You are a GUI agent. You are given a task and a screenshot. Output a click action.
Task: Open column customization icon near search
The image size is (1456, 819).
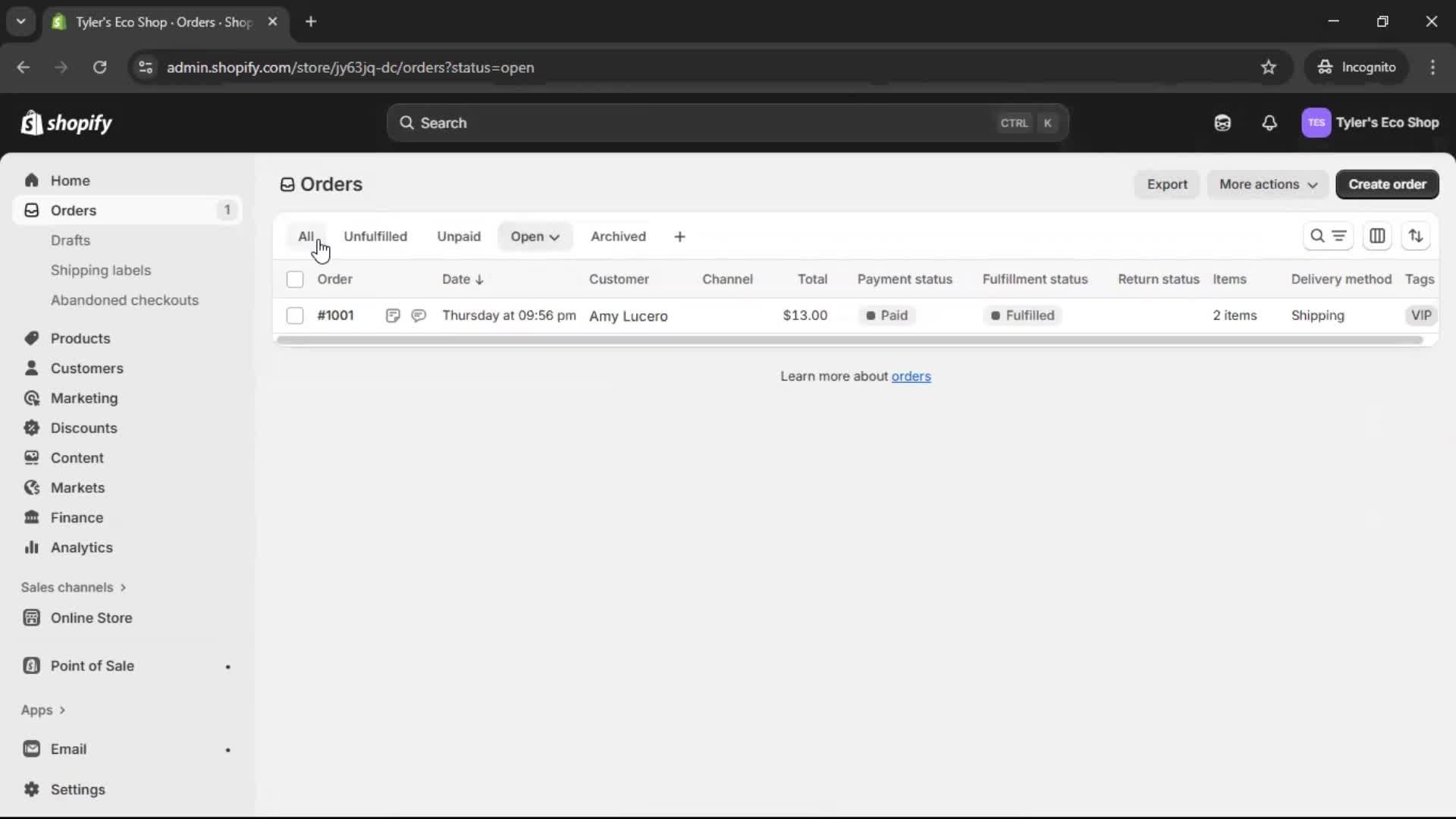point(1378,236)
